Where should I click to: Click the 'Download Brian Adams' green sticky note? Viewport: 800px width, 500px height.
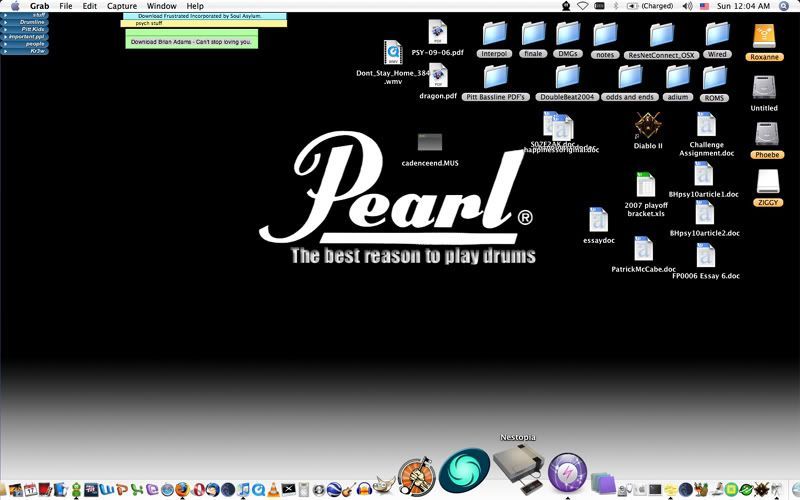[191, 39]
